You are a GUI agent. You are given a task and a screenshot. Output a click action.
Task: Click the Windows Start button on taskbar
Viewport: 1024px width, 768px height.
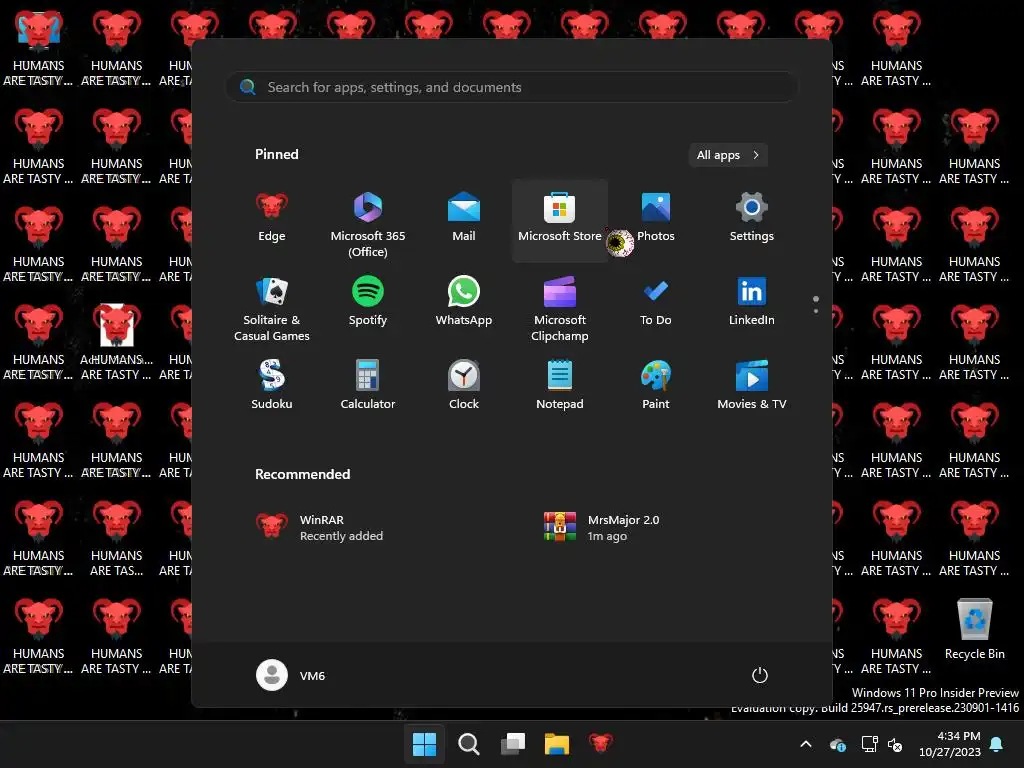tap(424, 743)
